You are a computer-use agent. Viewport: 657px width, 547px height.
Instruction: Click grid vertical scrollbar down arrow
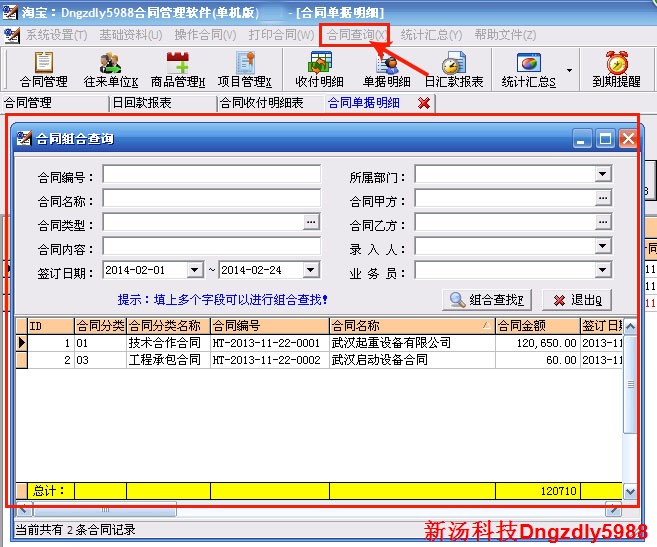[x=630, y=491]
